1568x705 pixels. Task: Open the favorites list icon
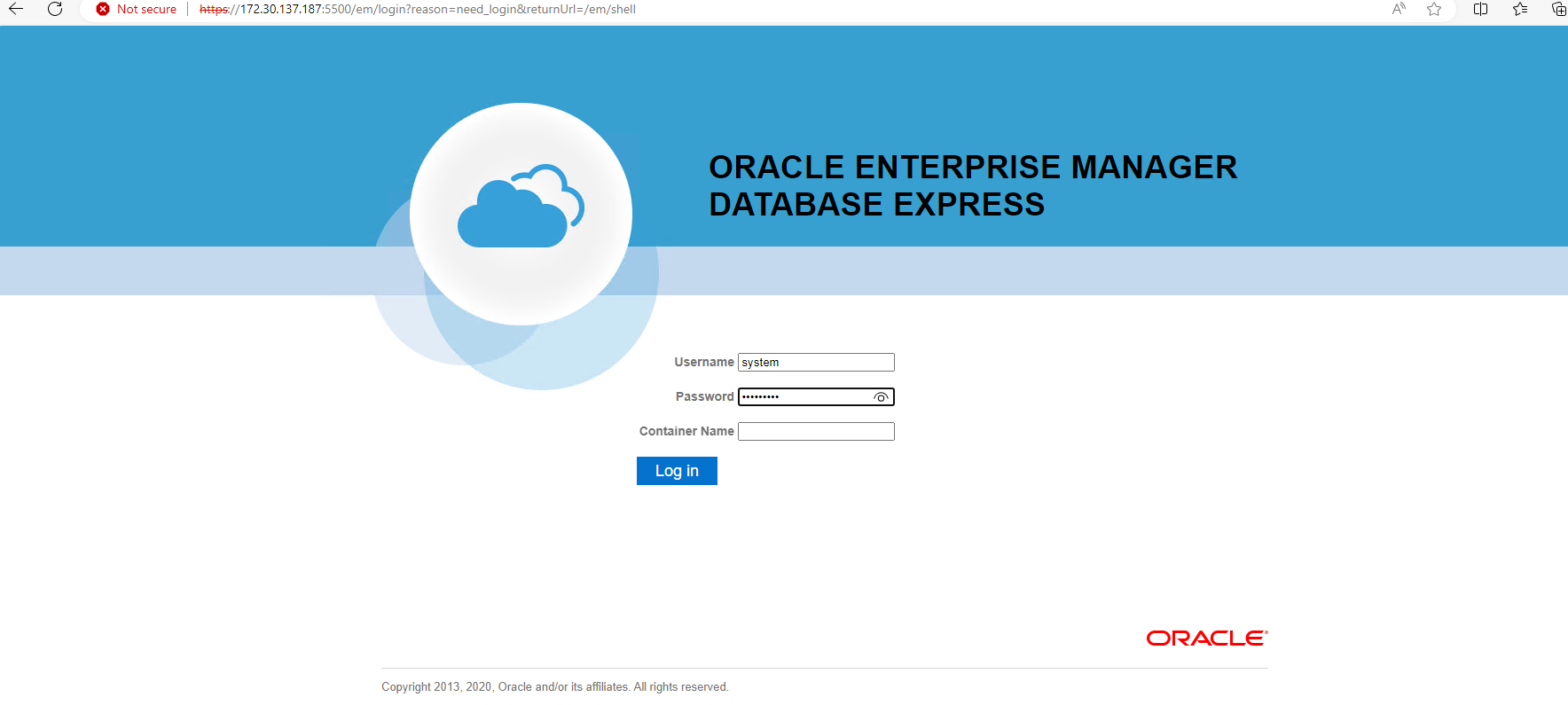[1520, 9]
